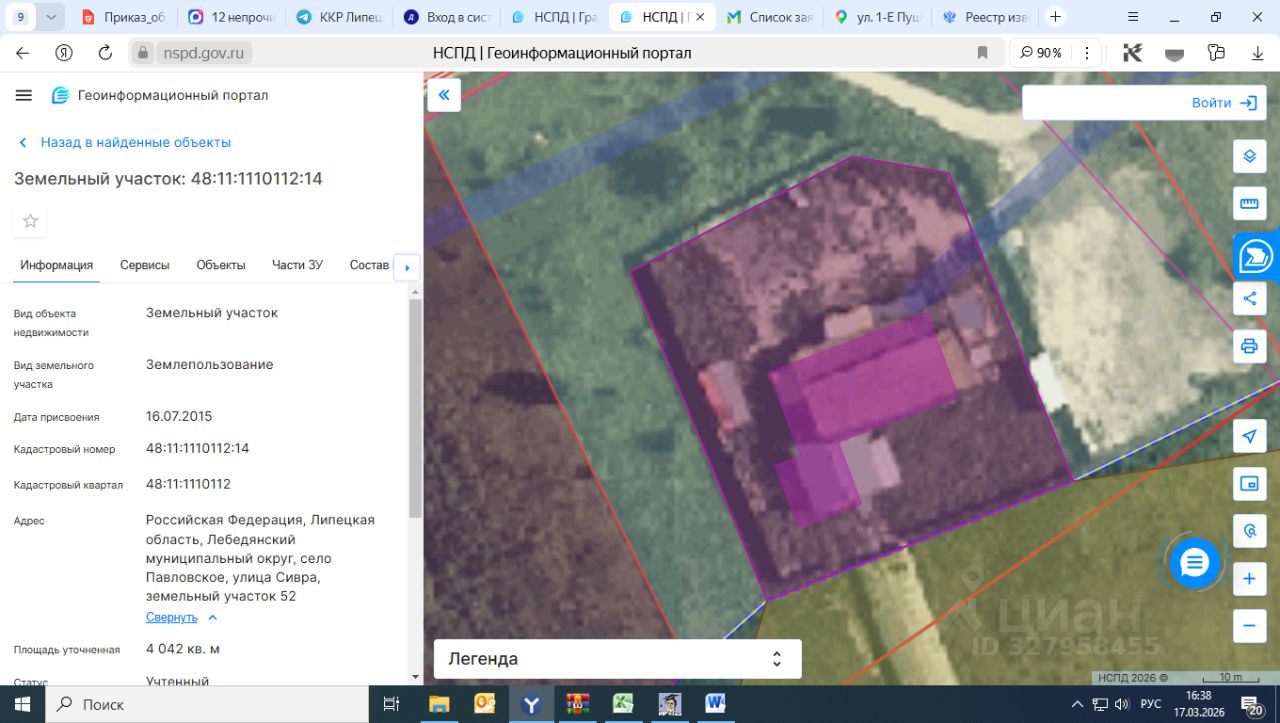
Task: Go back via Назад в найденные объекты
Action: pos(124,142)
